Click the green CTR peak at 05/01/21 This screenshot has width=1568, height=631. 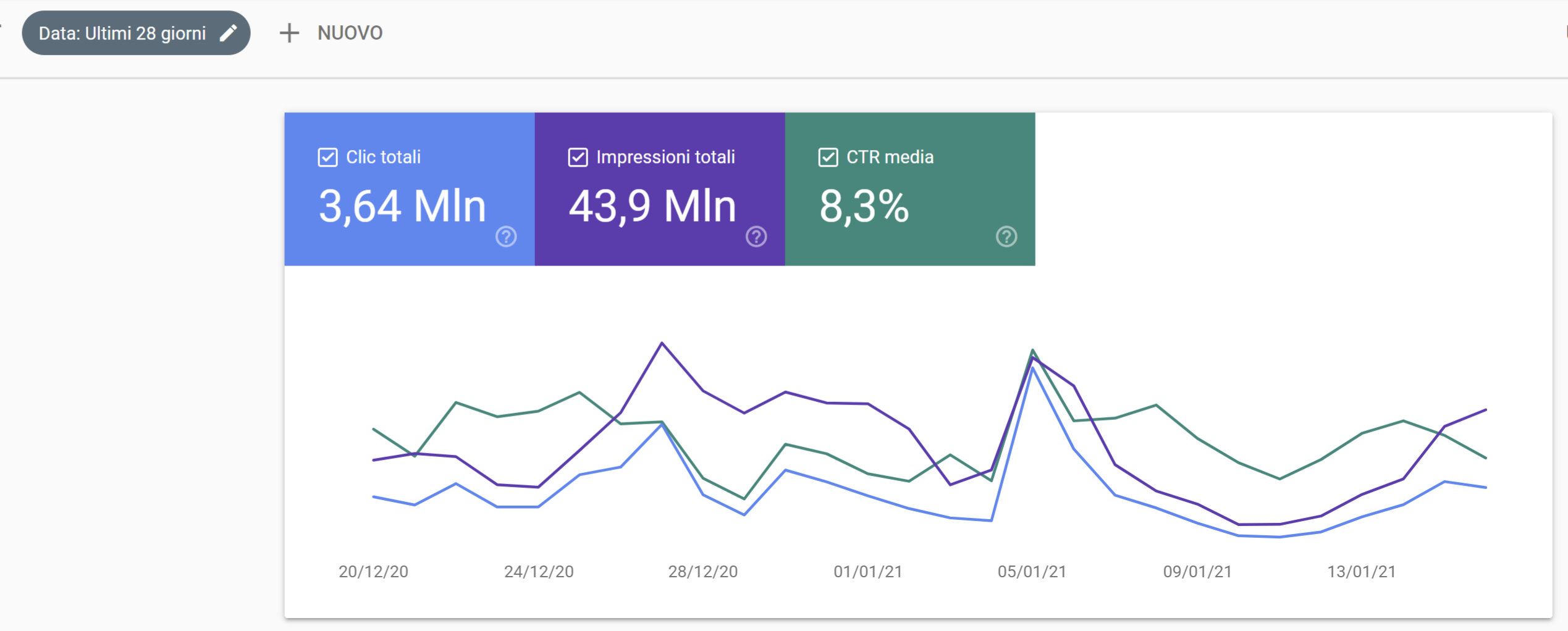pyautogui.click(x=1032, y=350)
